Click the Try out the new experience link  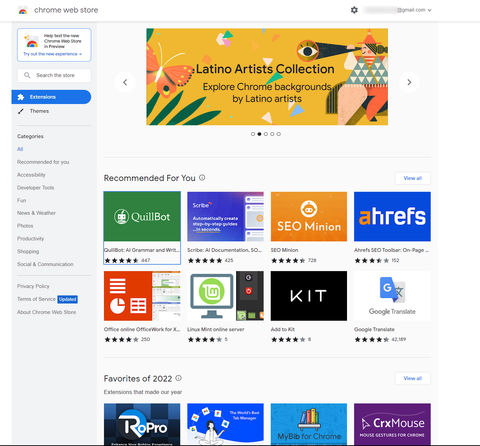[x=52, y=54]
